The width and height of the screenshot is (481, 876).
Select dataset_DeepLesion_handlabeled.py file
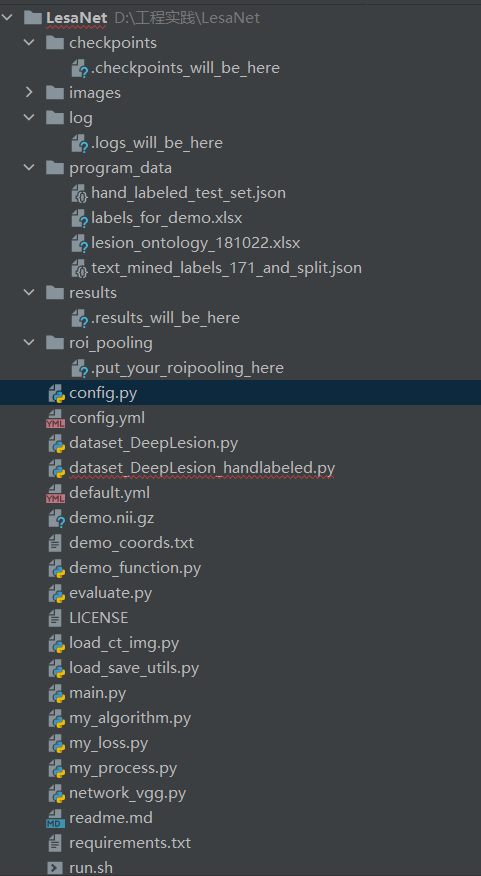point(202,468)
